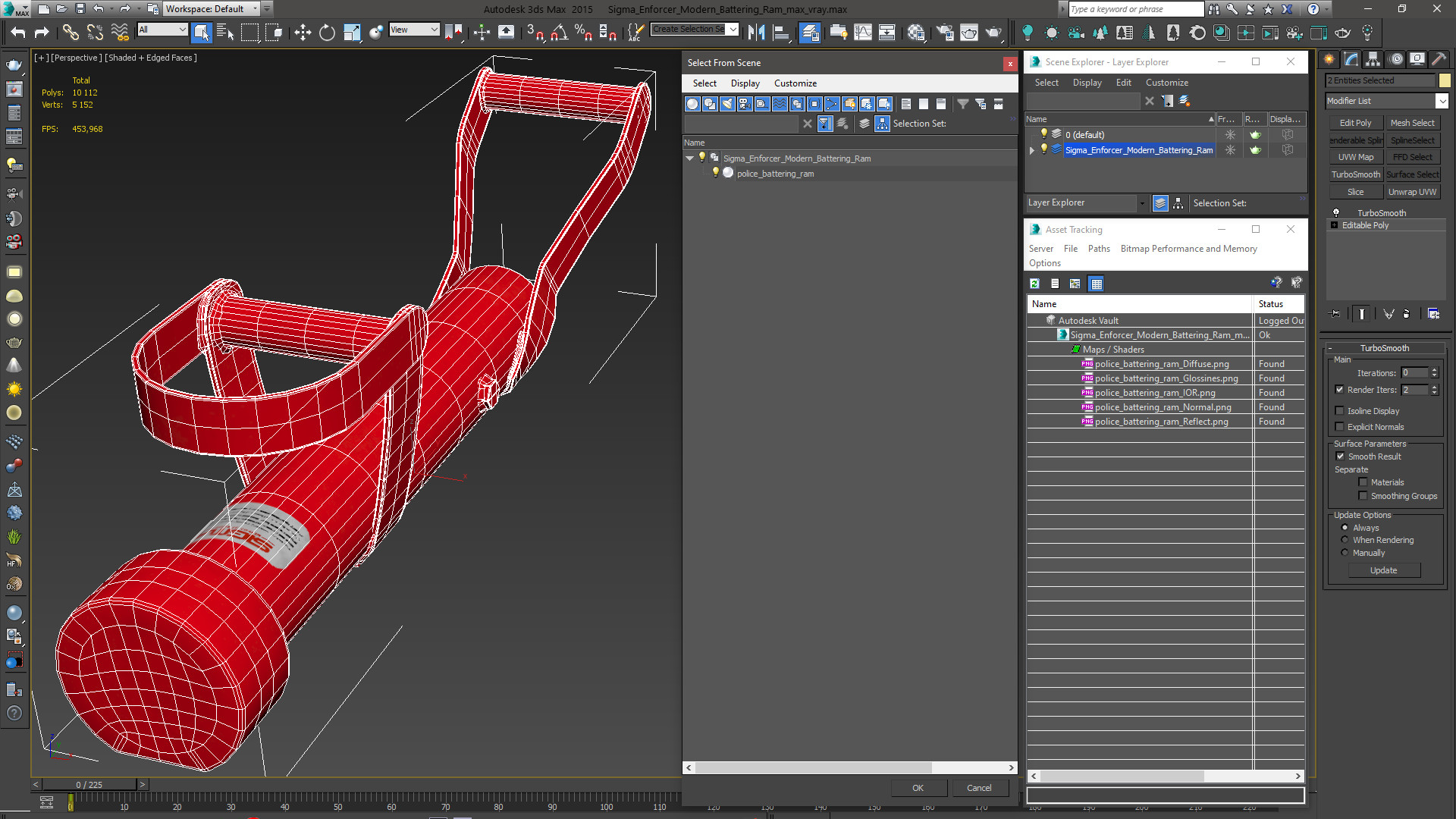The height and width of the screenshot is (819, 1456).
Task: Open Options menu in Asset Tracking
Action: click(1044, 263)
